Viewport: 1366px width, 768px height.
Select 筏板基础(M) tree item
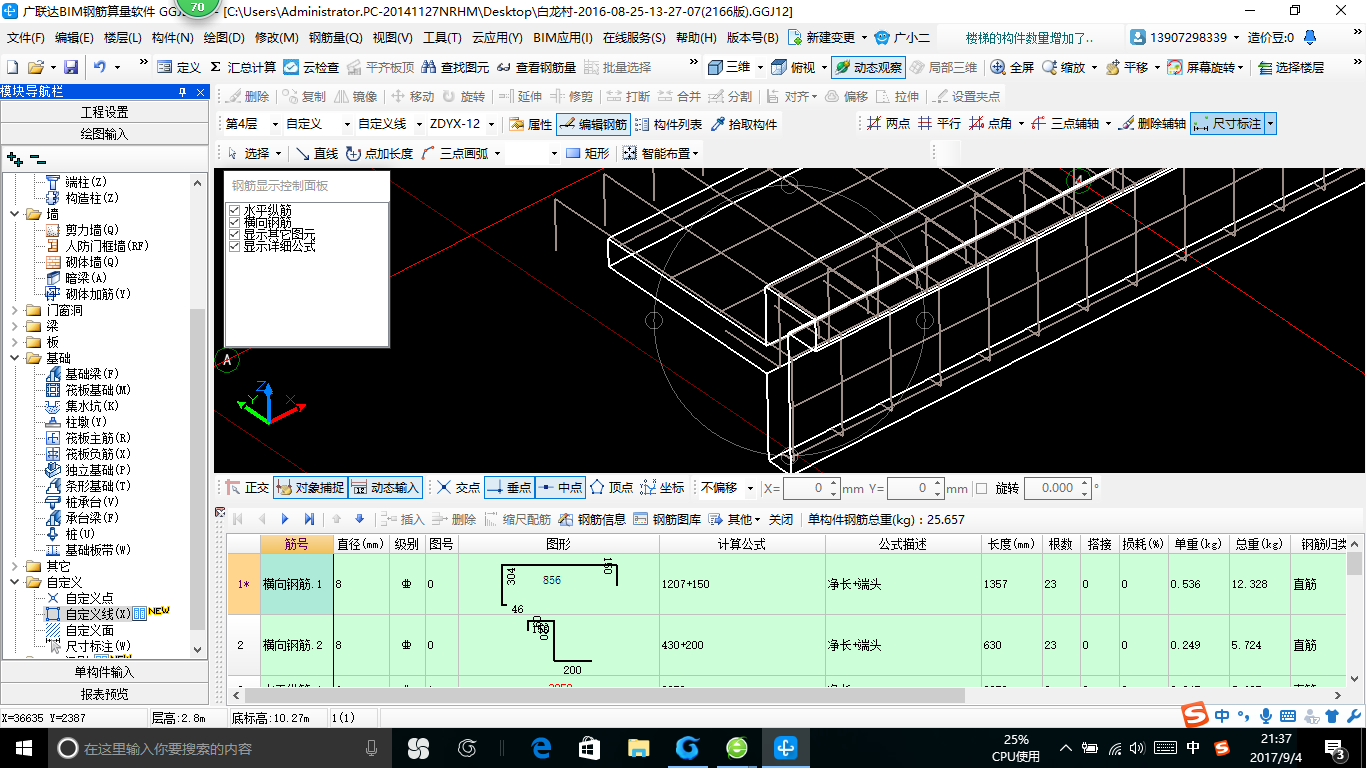[98, 390]
